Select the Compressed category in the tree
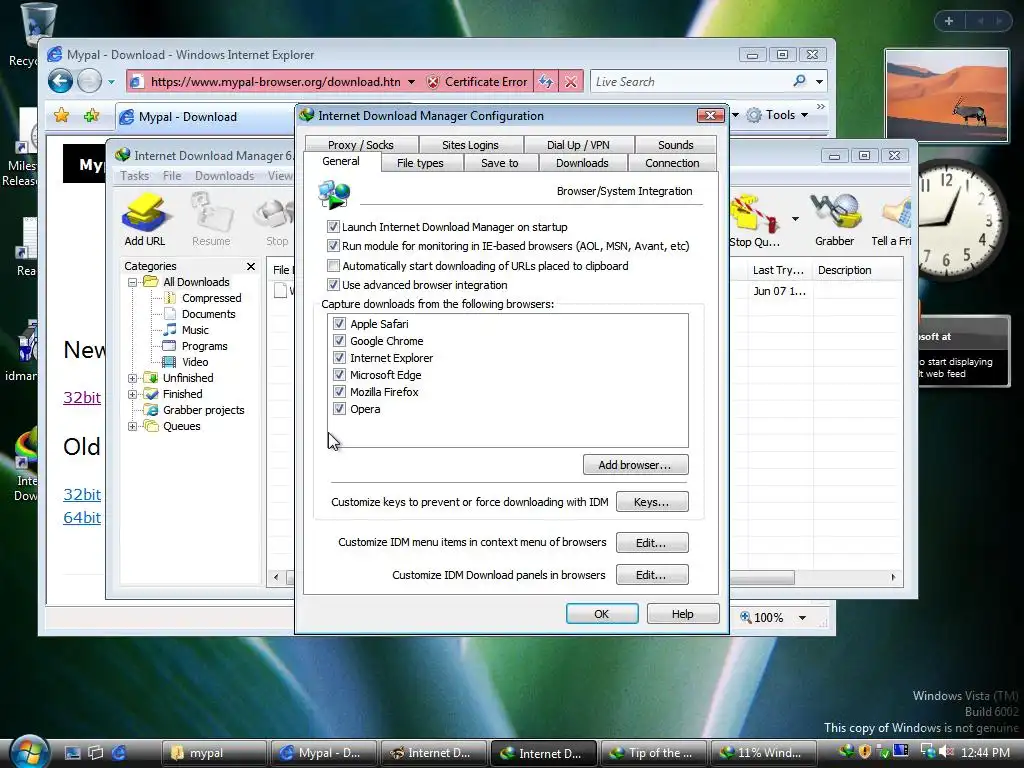Image resolution: width=1024 pixels, height=768 pixels. pos(212,298)
